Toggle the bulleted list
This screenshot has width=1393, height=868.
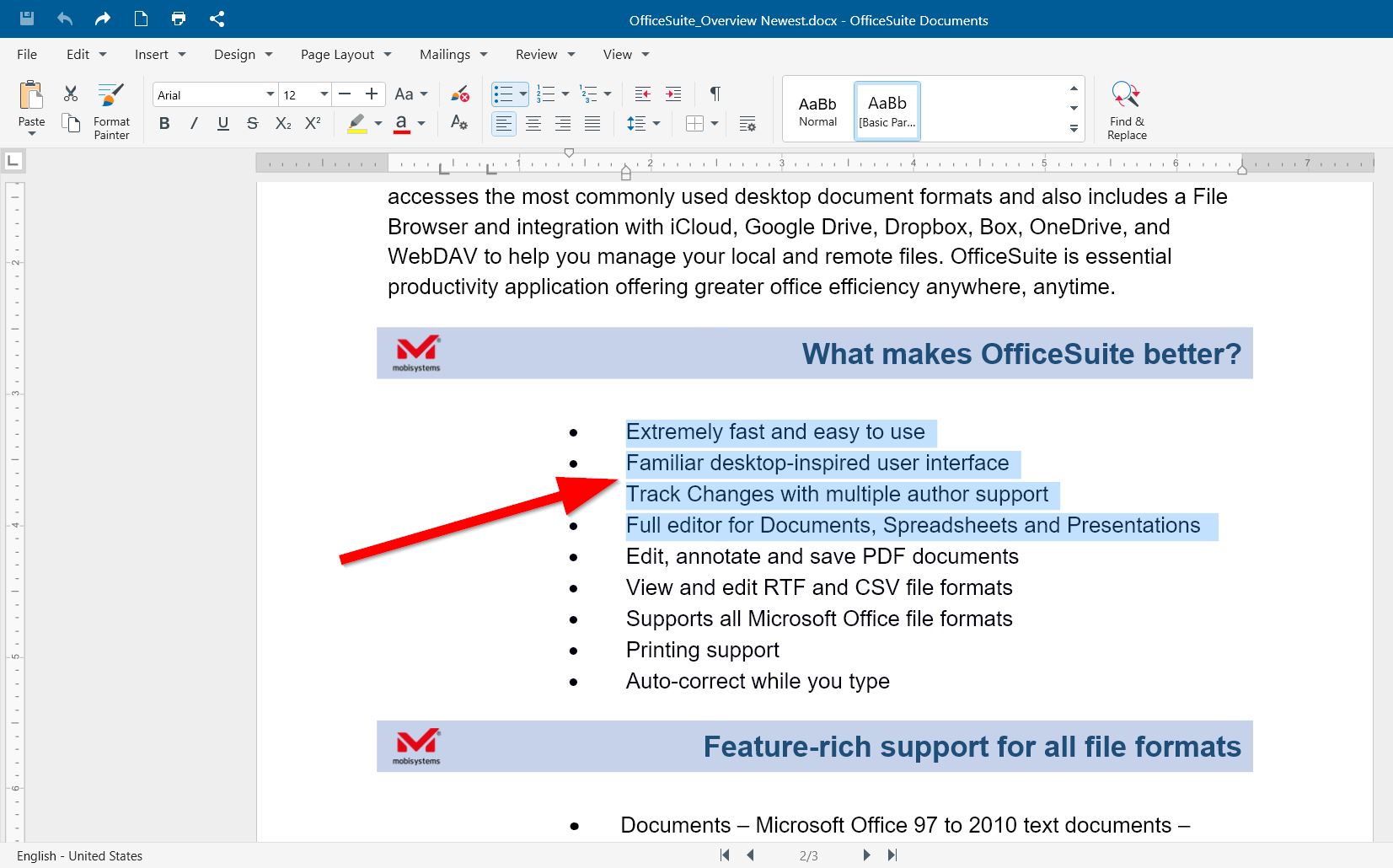[x=503, y=94]
